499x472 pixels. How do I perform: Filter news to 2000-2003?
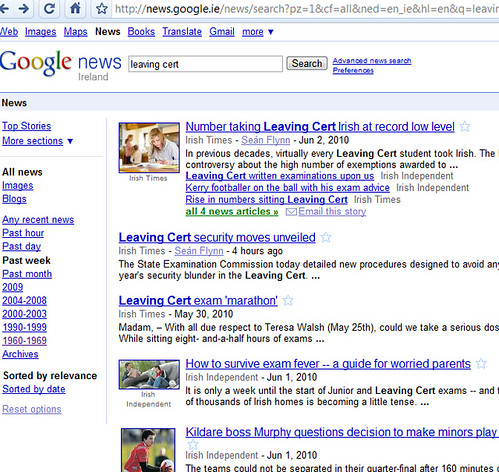(24, 314)
